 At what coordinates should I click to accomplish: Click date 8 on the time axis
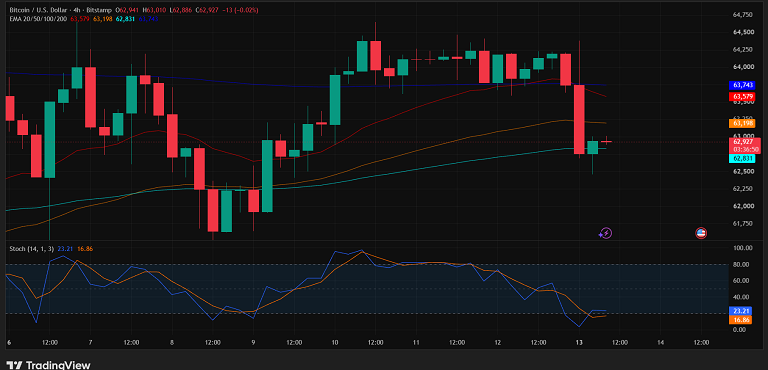[x=172, y=342]
